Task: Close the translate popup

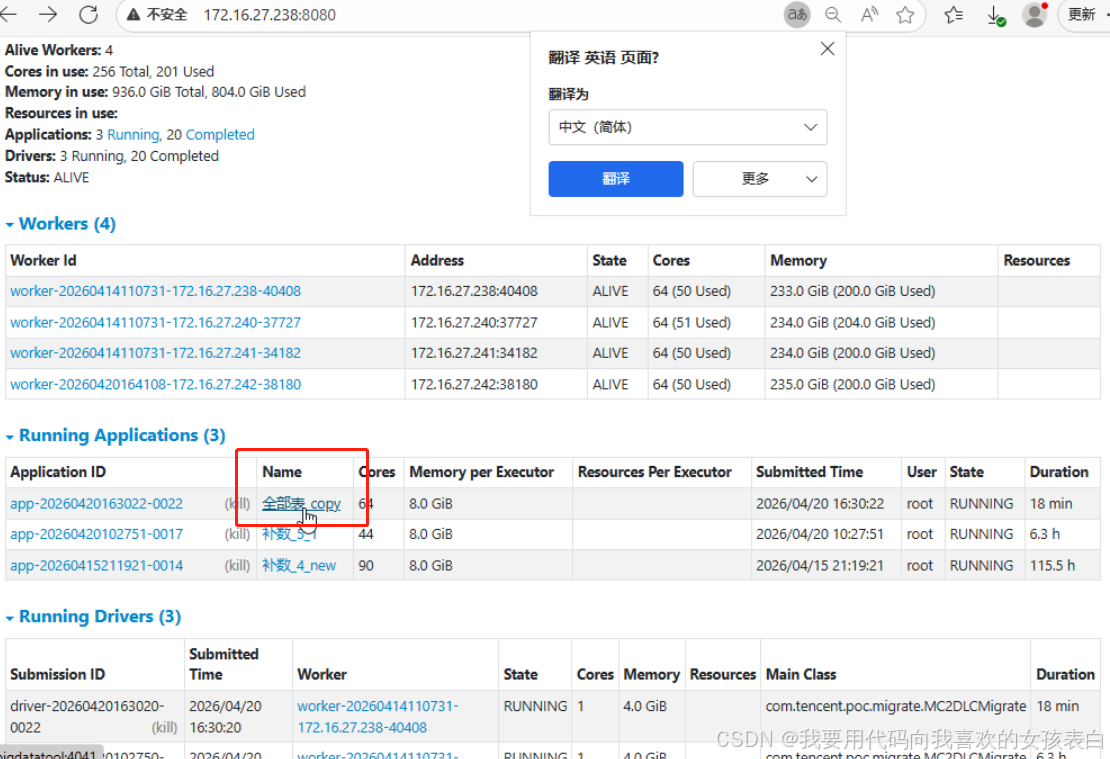Action: click(827, 49)
